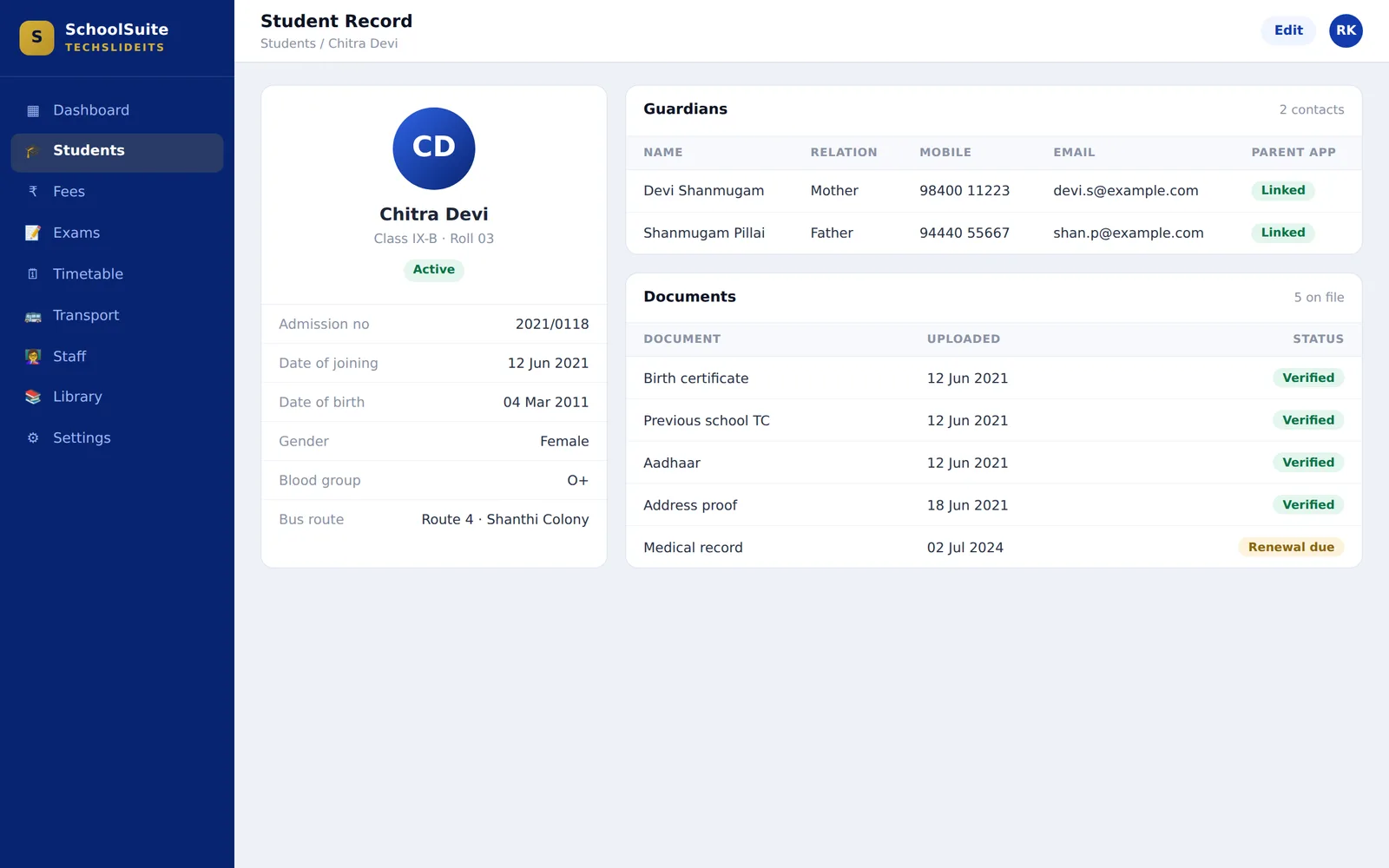Click the '5 on file' count label
Viewport: 1389px width, 868px height.
1319,297
